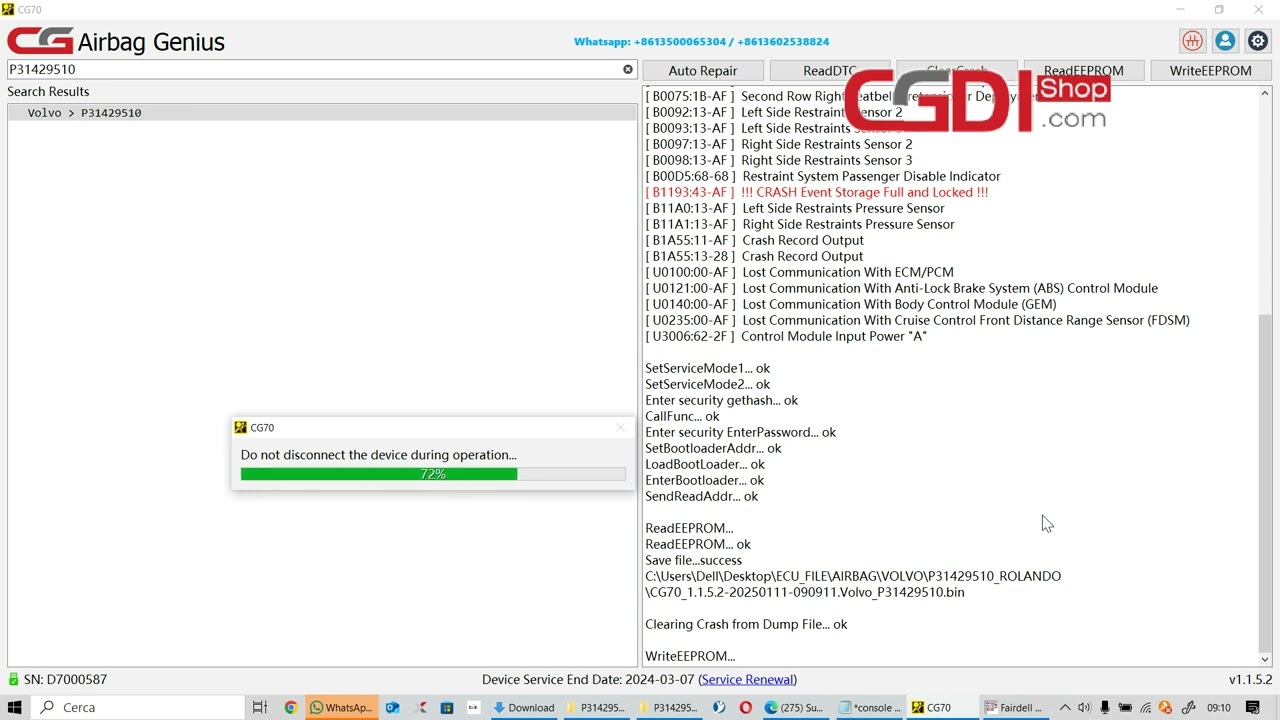Click the CG70 taskbar button
The width and height of the screenshot is (1280, 720).
pyautogui.click(x=942, y=707)
